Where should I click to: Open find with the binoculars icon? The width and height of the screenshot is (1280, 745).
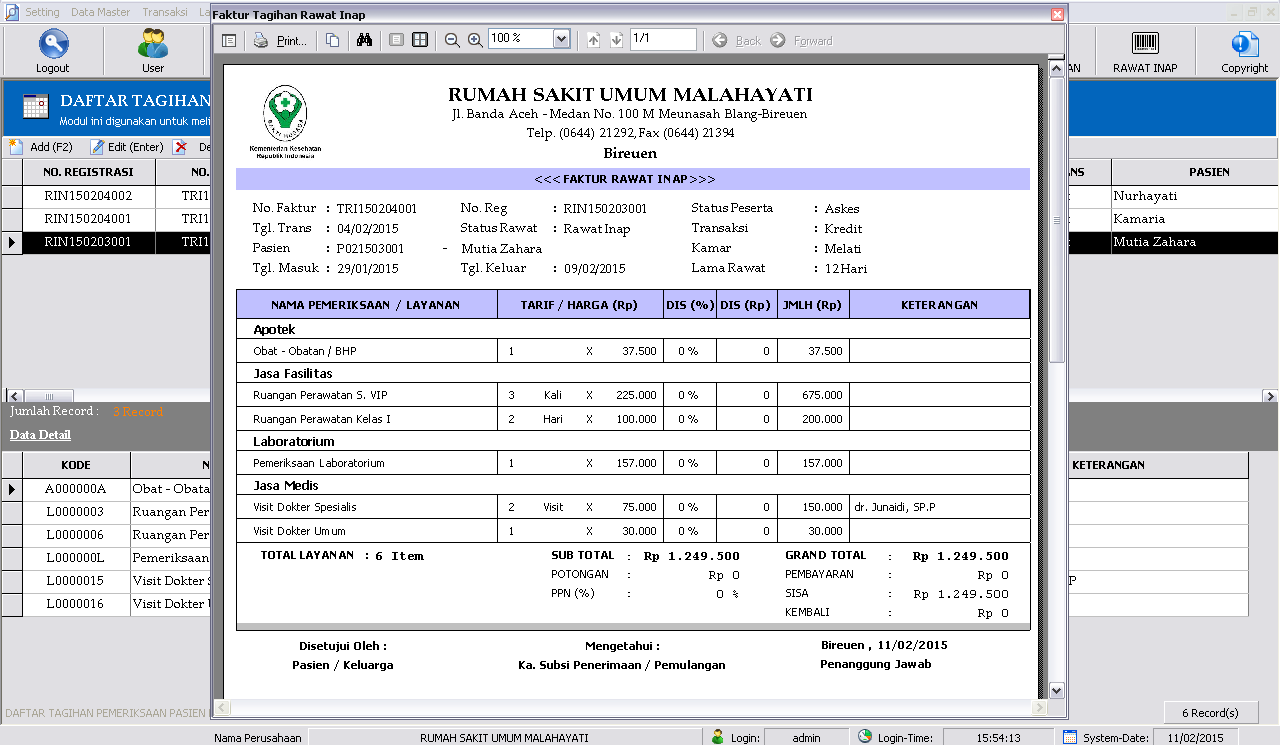click(x=365, y=40)
